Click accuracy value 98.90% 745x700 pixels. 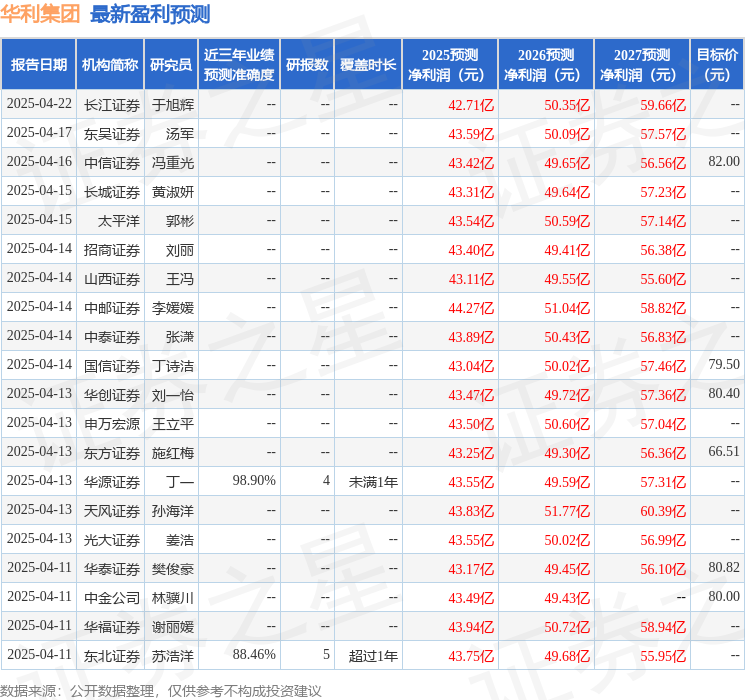click(x=254, y=480)
